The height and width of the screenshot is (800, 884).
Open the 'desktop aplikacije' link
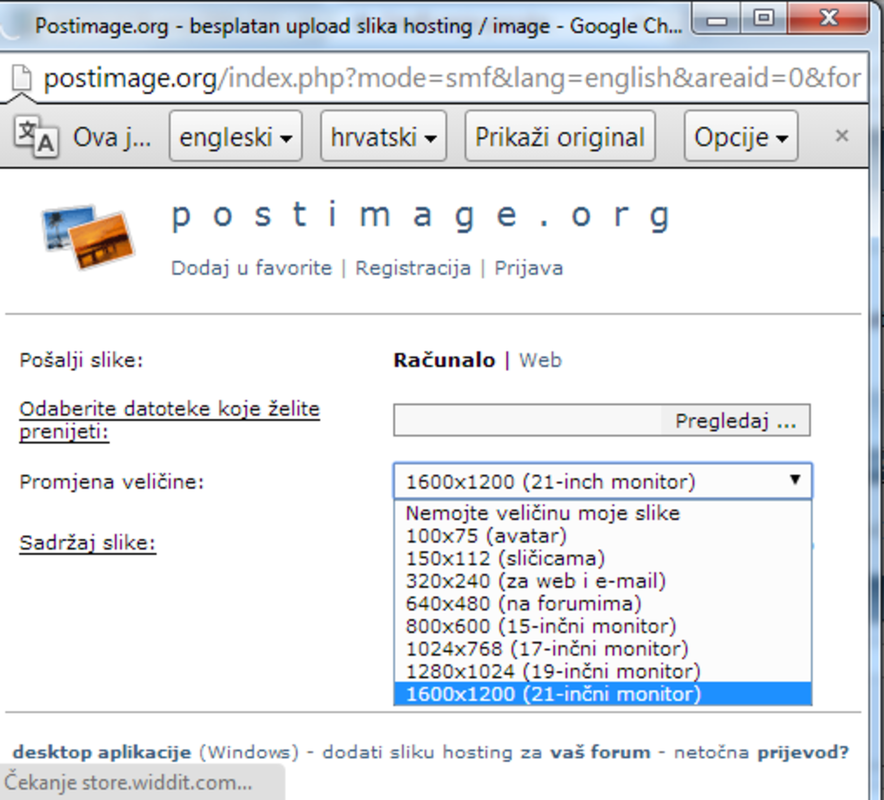(102, 752)
